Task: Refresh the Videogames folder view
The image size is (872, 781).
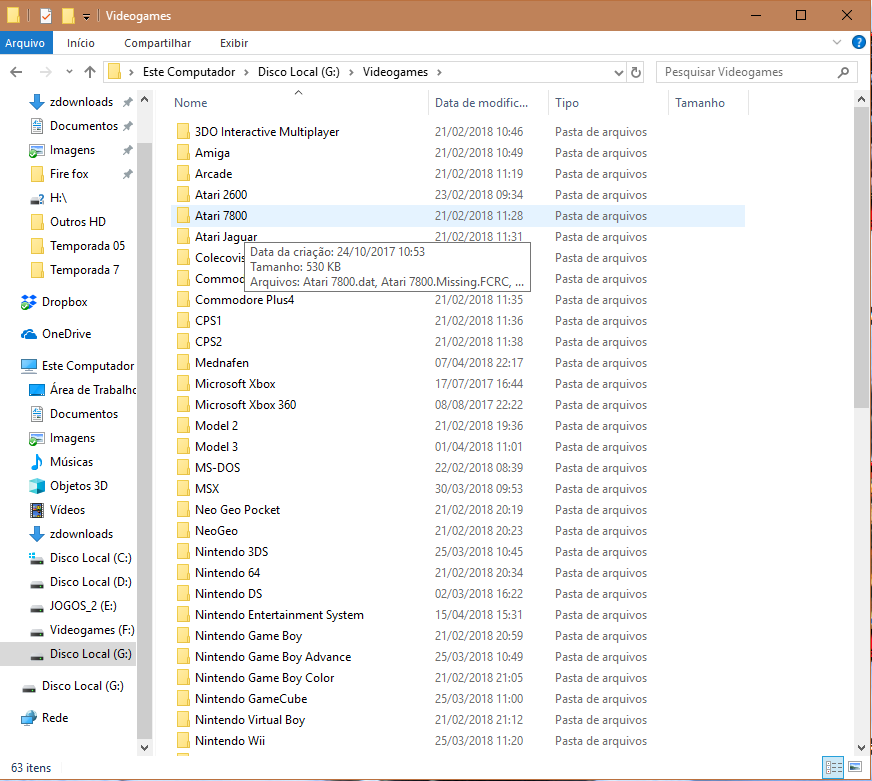Action: pyautogui.click(x=636, y=72)
